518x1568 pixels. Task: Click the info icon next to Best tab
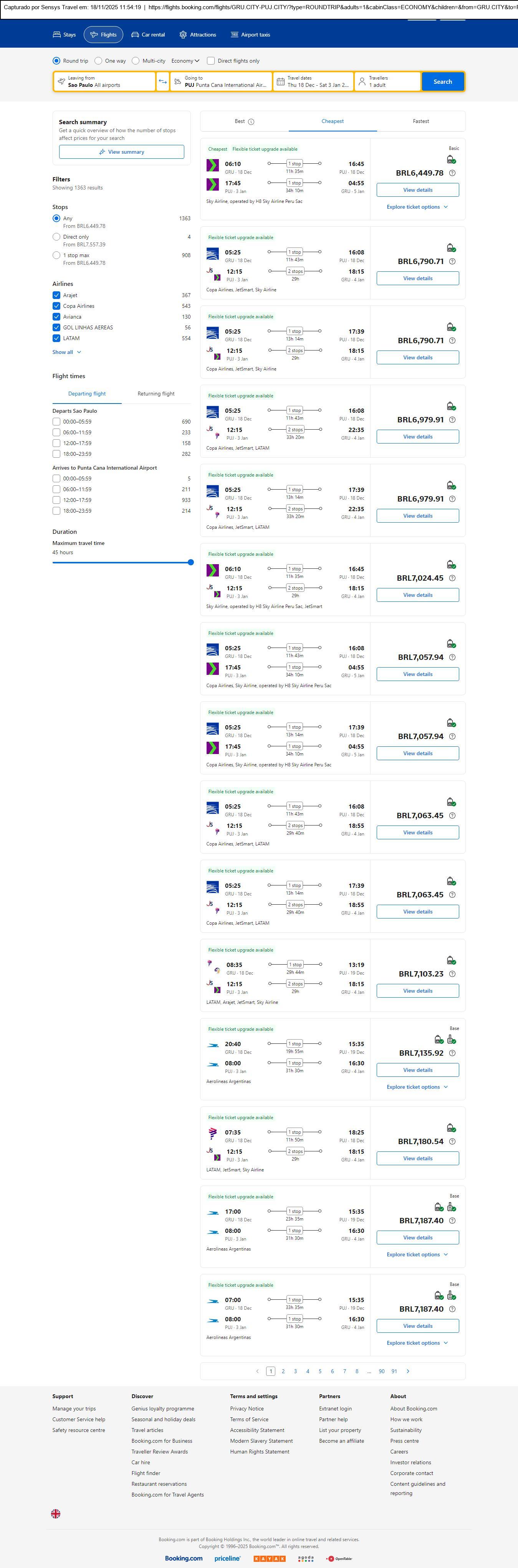[x=251, y=122]
